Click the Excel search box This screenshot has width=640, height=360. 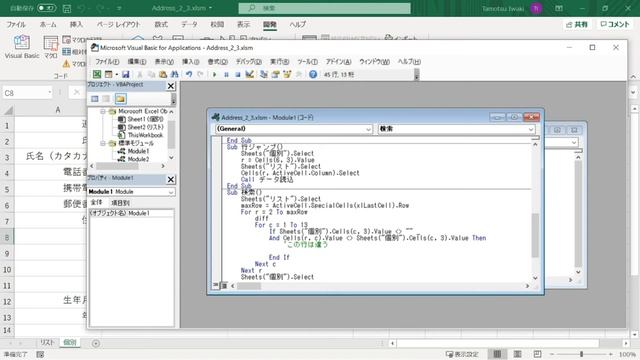pyautogui.click(x=325, y=8)
